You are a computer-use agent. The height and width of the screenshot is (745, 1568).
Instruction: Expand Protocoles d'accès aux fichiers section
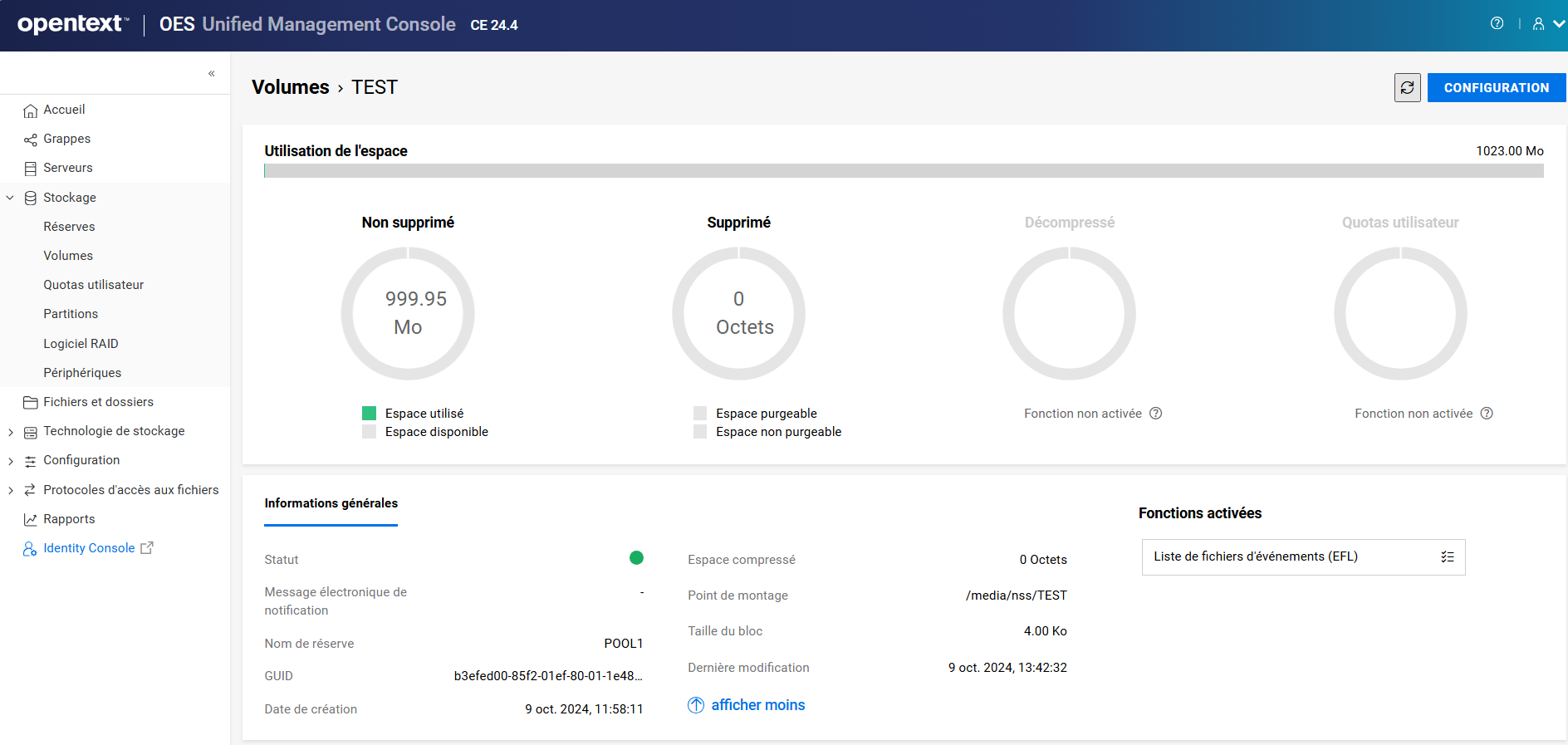[10, 491]
